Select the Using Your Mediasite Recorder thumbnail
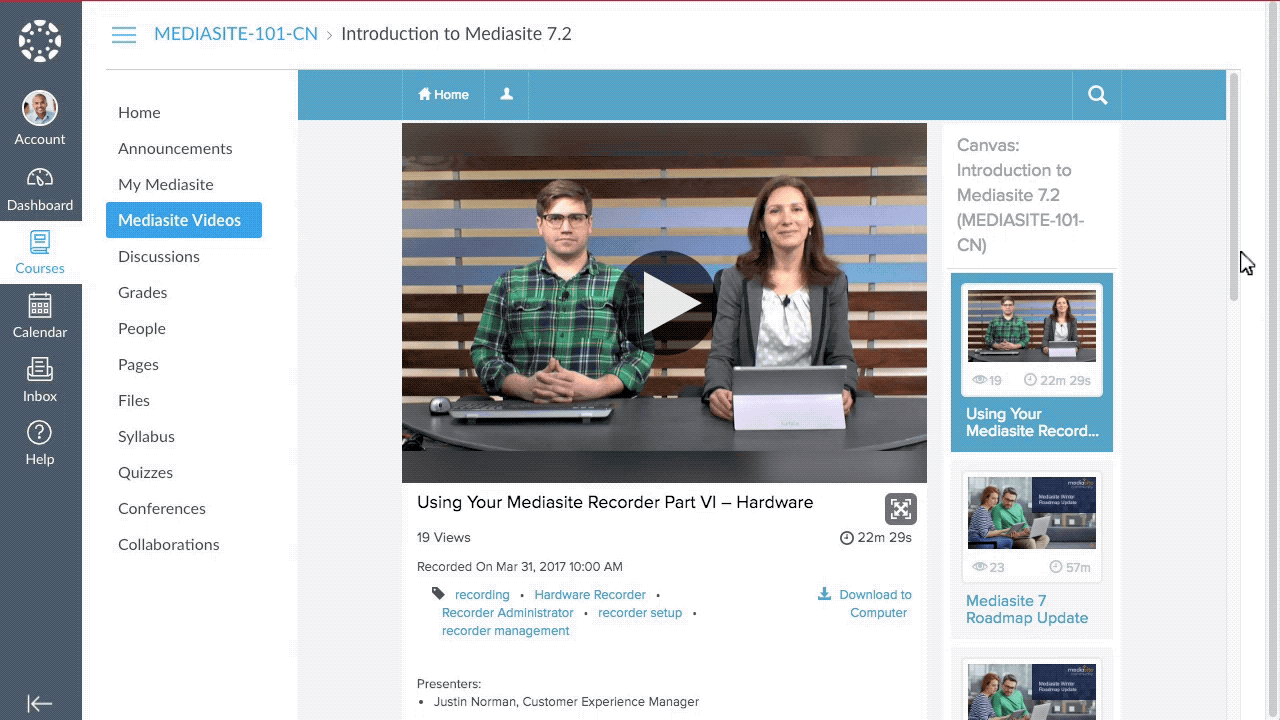This screenshot has height=720, width=1280. click(x=1032, y=326)
